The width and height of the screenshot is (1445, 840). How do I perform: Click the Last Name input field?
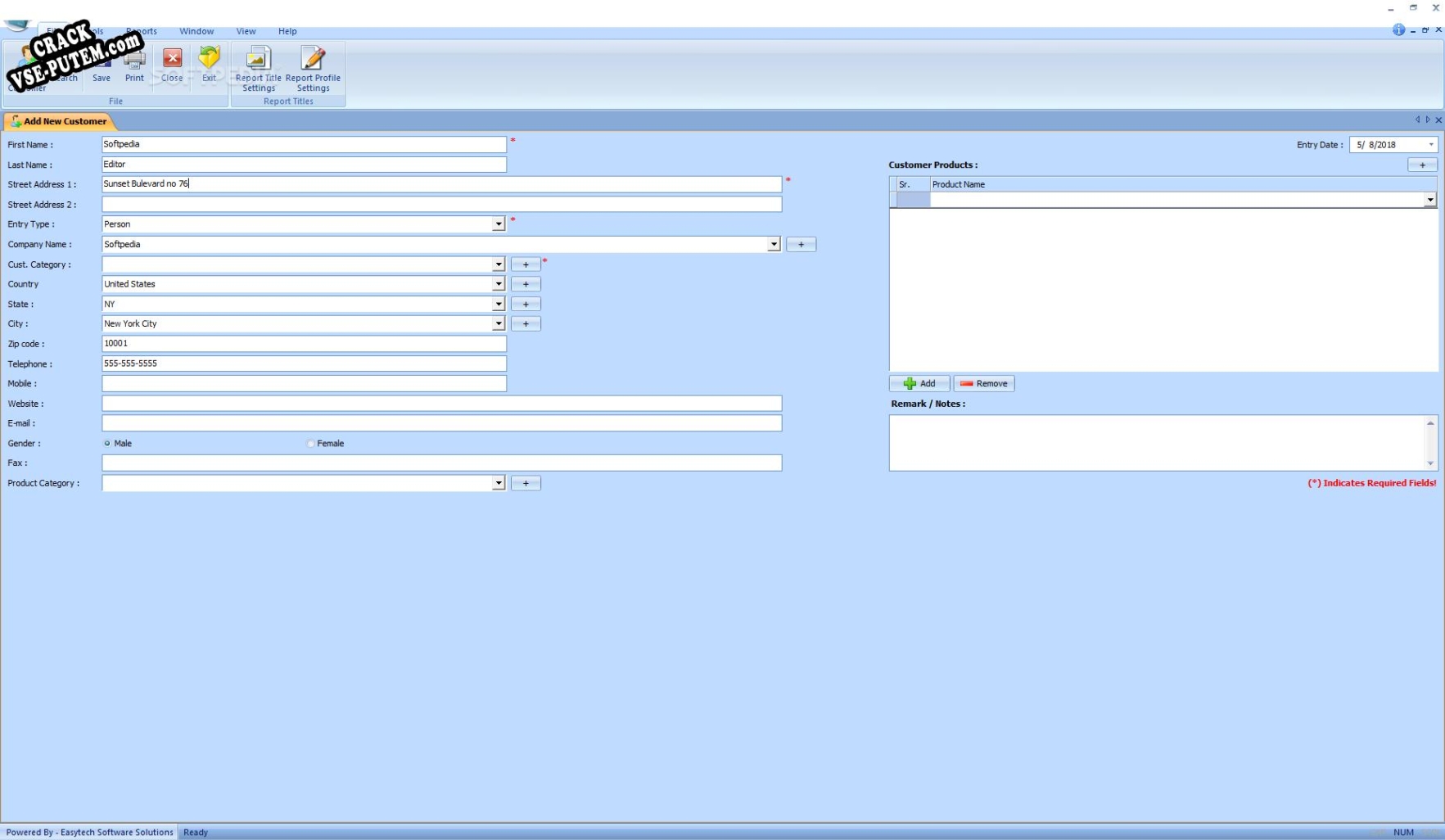point(304,165)
